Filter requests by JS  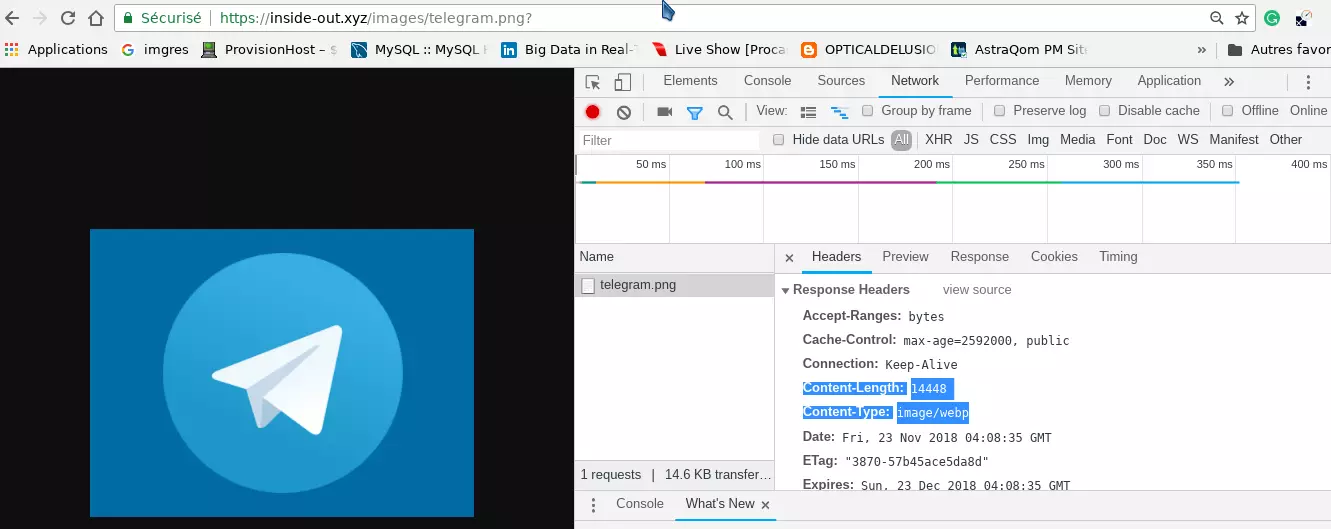click(971, 140)
